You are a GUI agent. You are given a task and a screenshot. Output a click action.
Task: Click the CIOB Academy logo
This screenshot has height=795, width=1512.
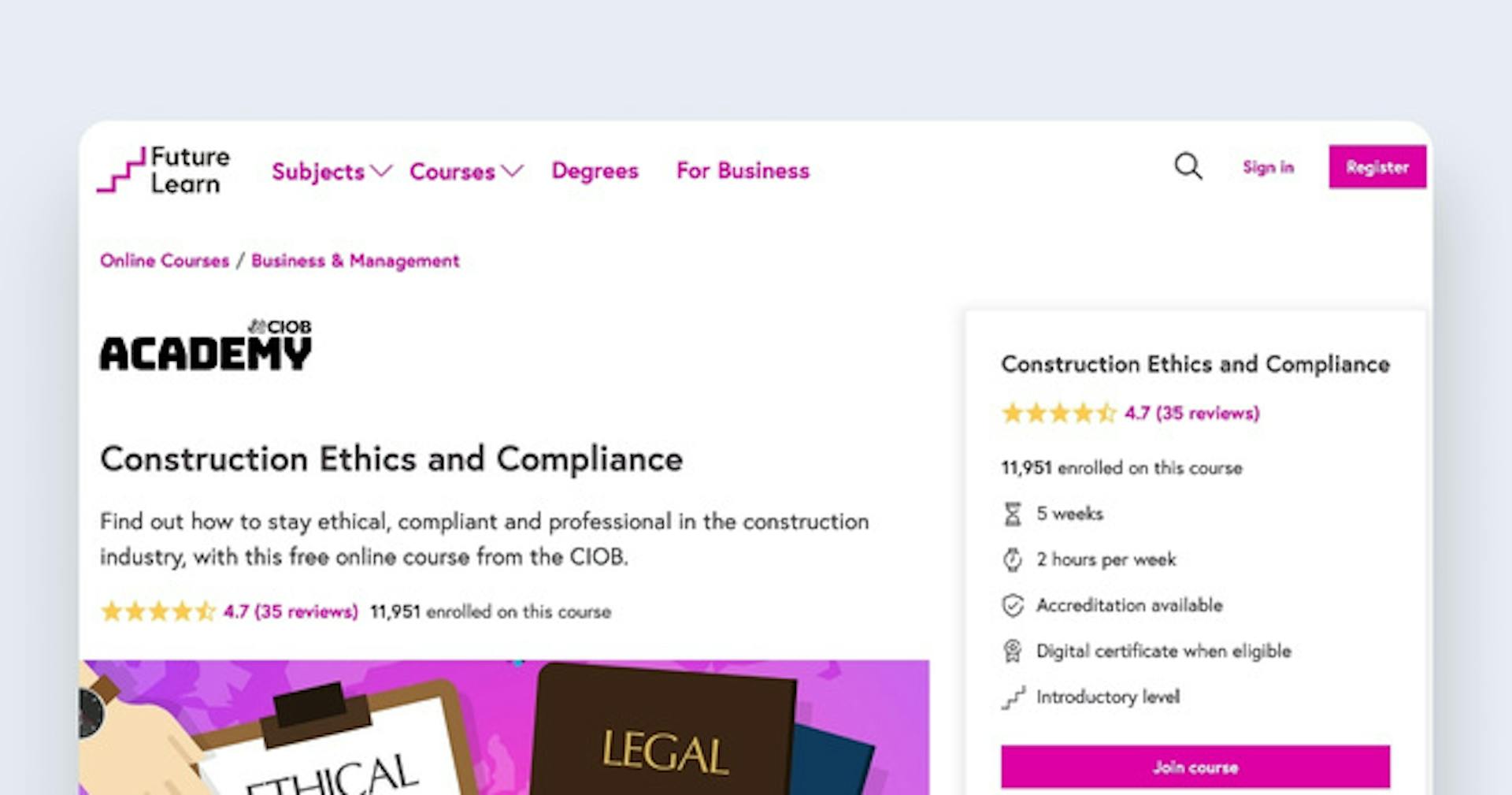point(206,345)
